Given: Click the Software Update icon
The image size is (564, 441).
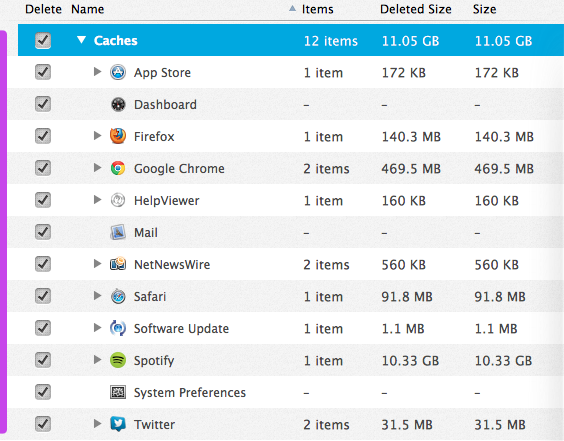Looking at the screenshot, I should [x=118, y=328].
